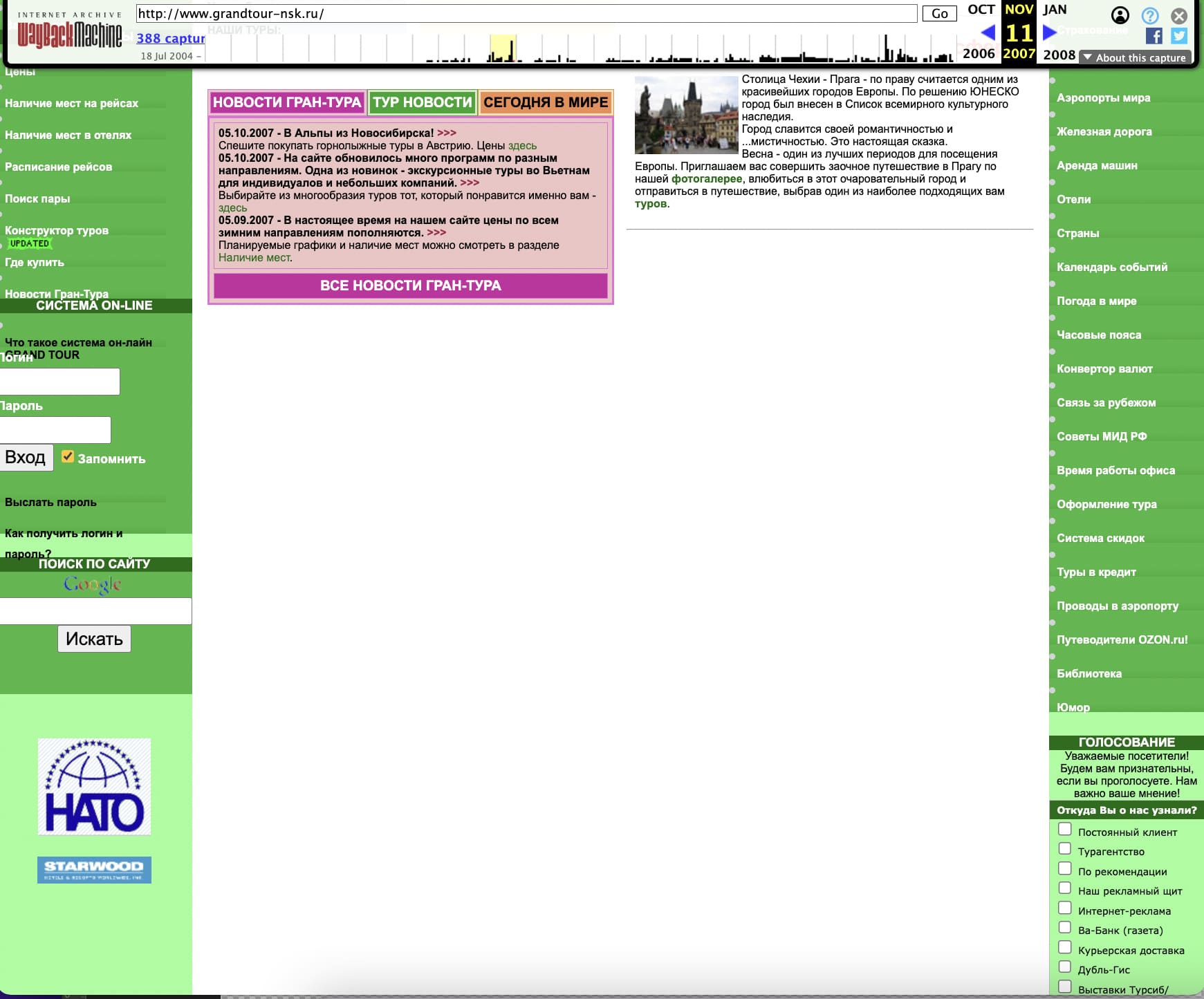This screenshot has width=1204, height=999.
Task: Click the Вход login button
Action: [x=26, y=458]
